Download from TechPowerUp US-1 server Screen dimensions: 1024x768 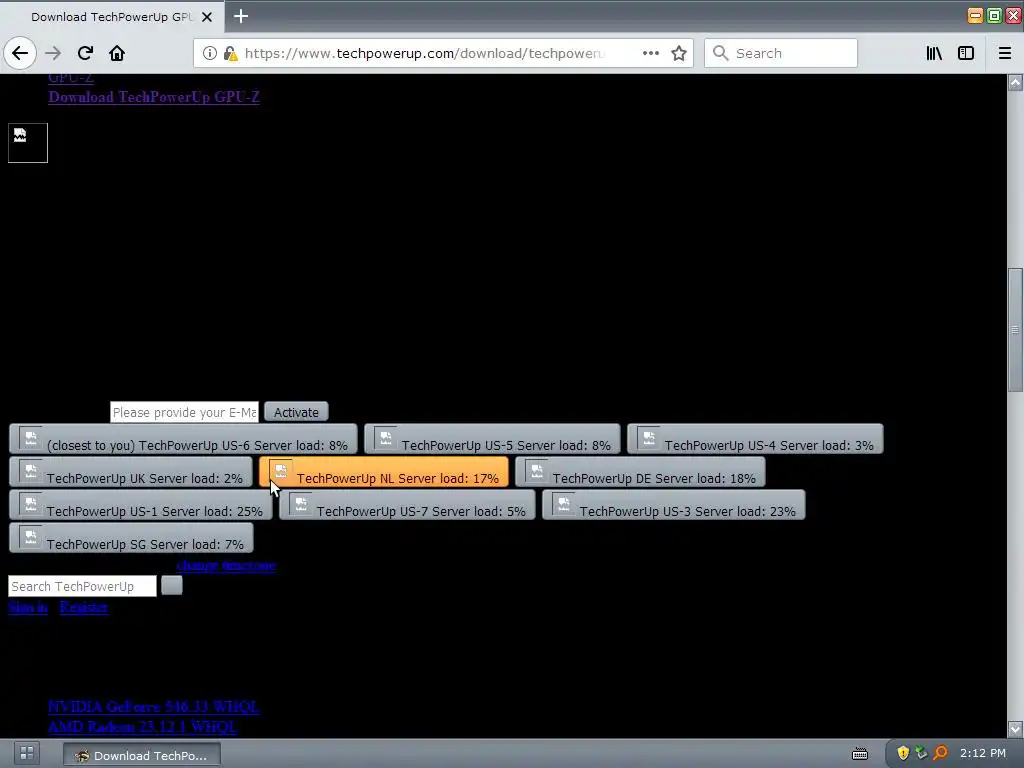click(141, 505)
